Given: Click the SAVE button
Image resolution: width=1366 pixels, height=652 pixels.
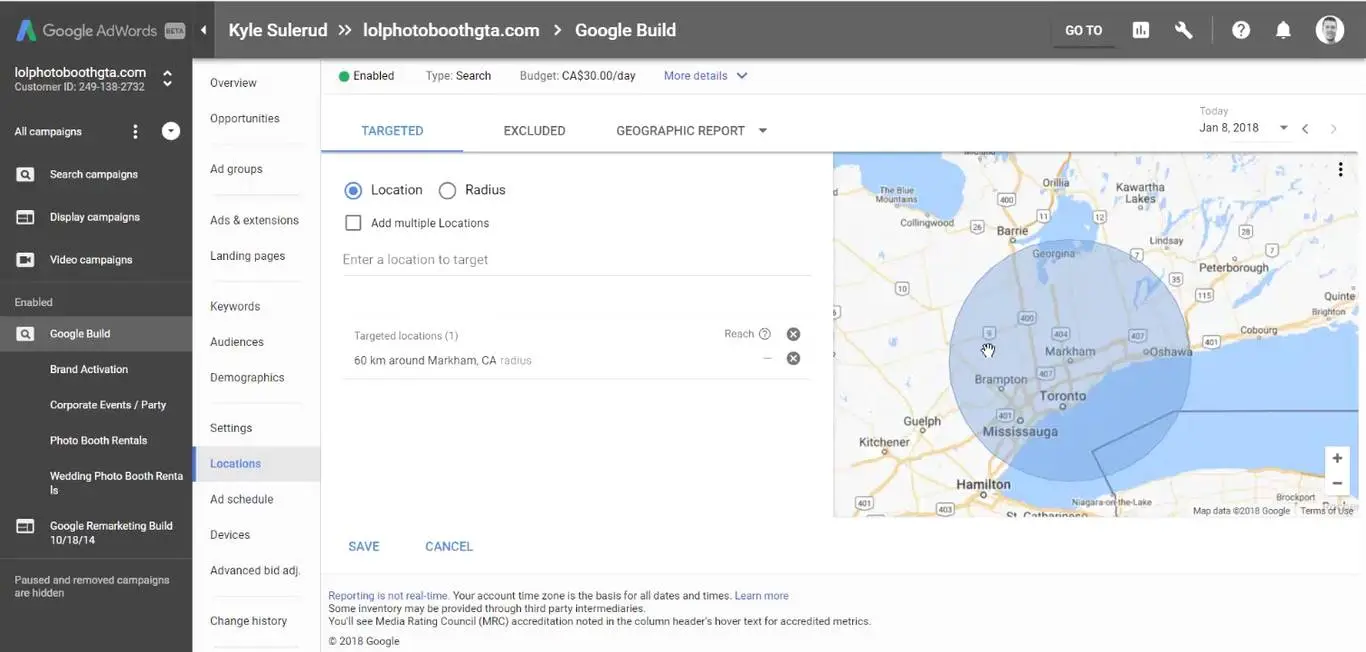Looking at the screenshot, I should click(x=364, y=546).
